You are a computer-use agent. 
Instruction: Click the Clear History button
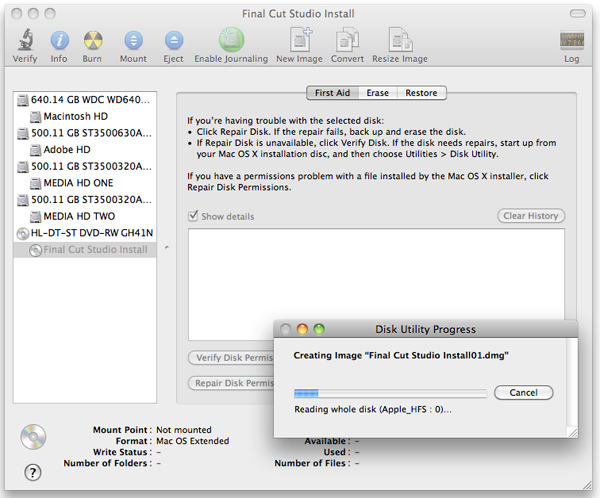coord(531,216)
